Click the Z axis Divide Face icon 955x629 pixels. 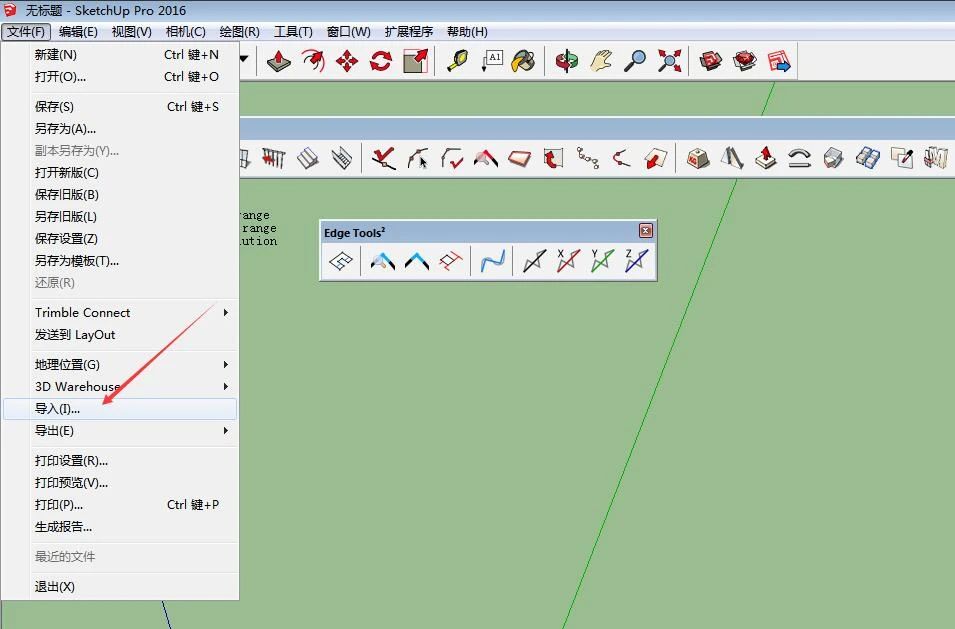636,261
